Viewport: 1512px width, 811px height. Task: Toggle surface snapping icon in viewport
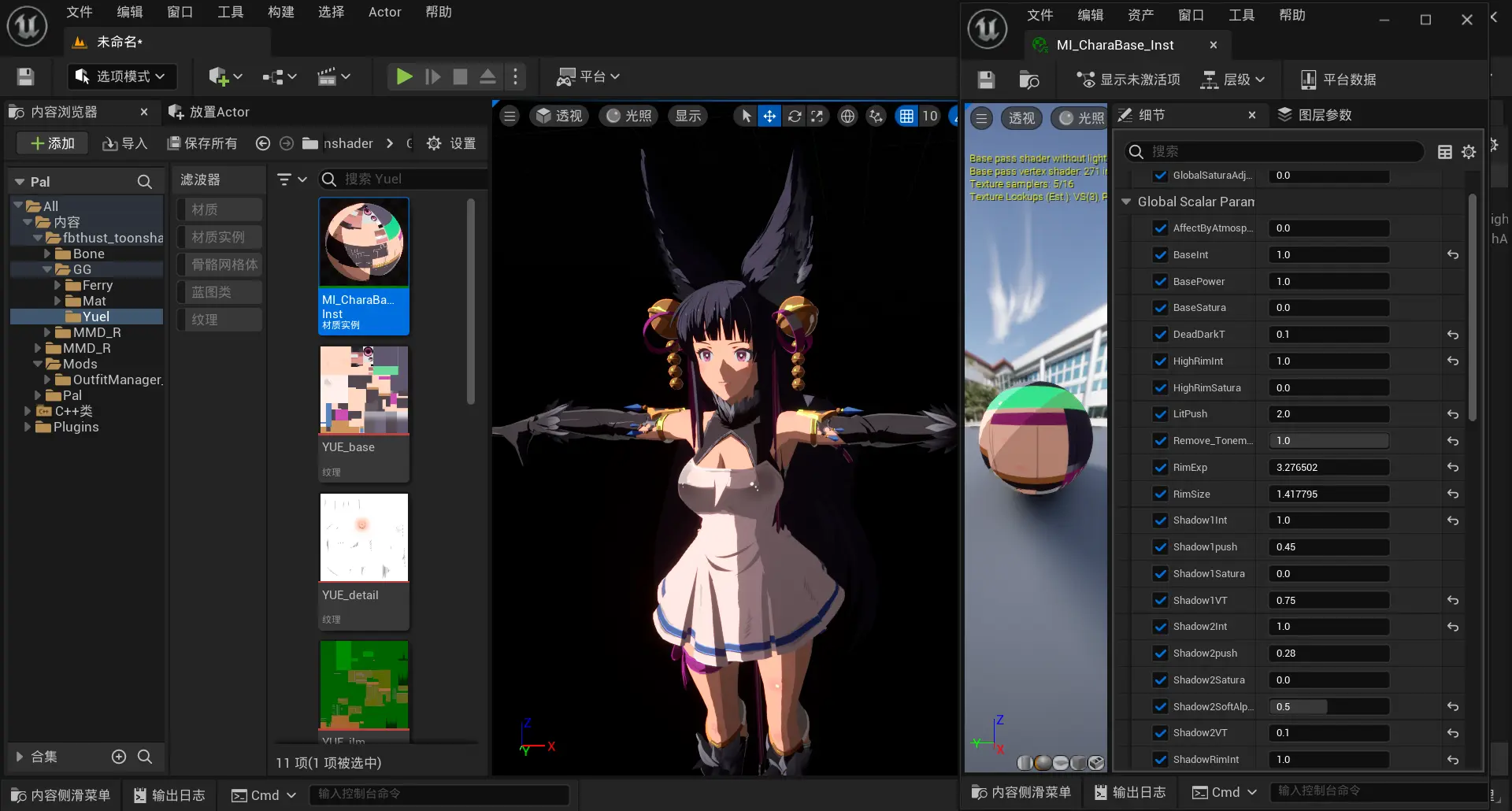pos(876,117)
